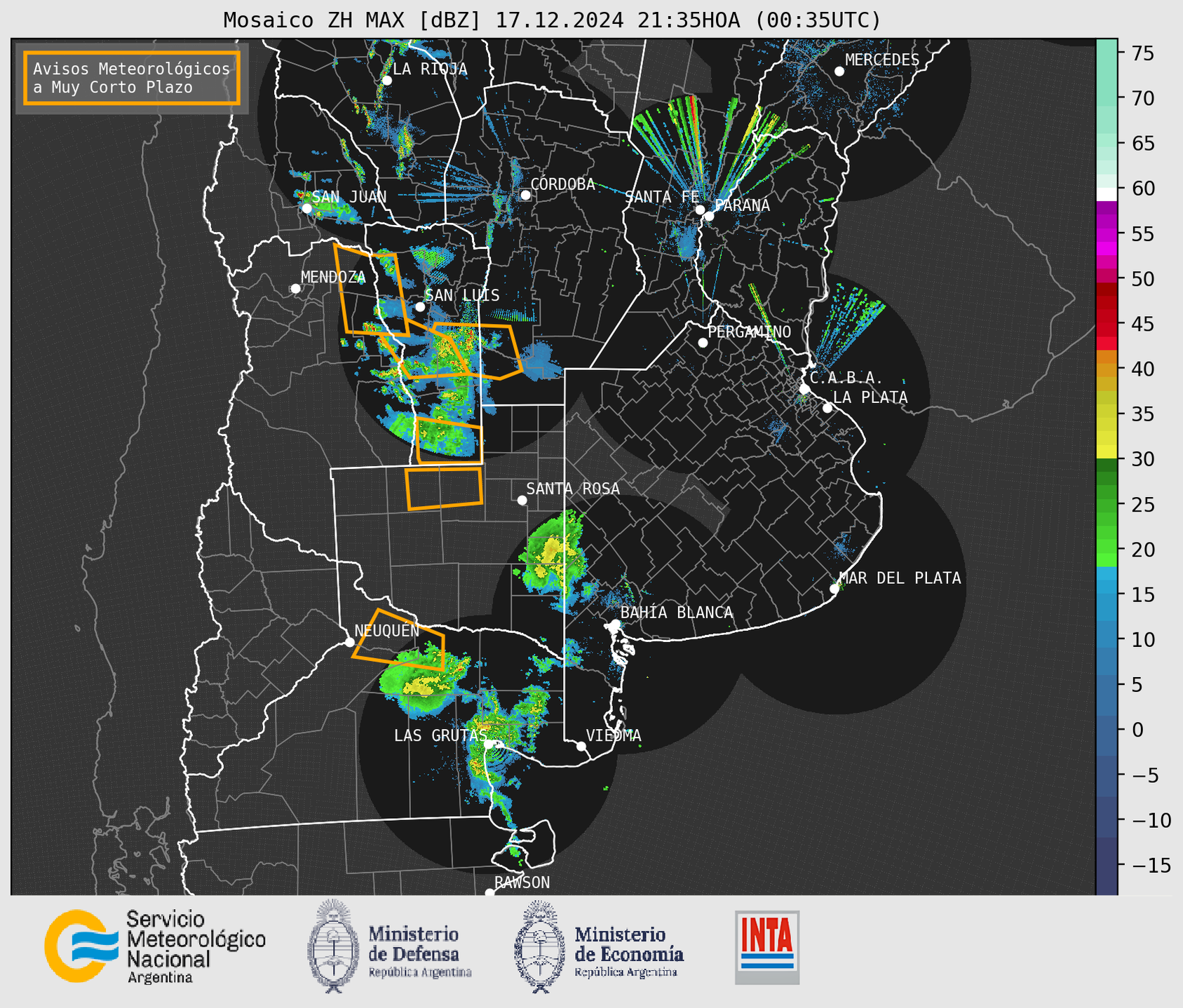Viewport: 1183px width, 1008px height.
Task: Select the San Juan city marker
Action: click(x=306, y=208)
